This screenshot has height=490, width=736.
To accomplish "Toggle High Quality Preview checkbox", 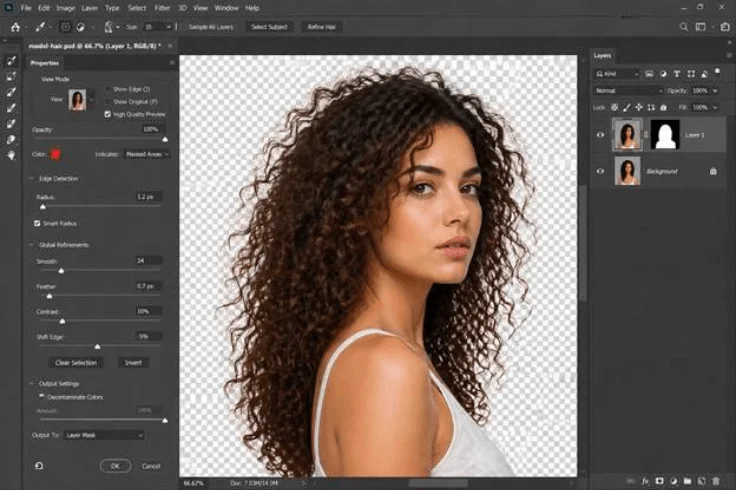I will [107, 114].
